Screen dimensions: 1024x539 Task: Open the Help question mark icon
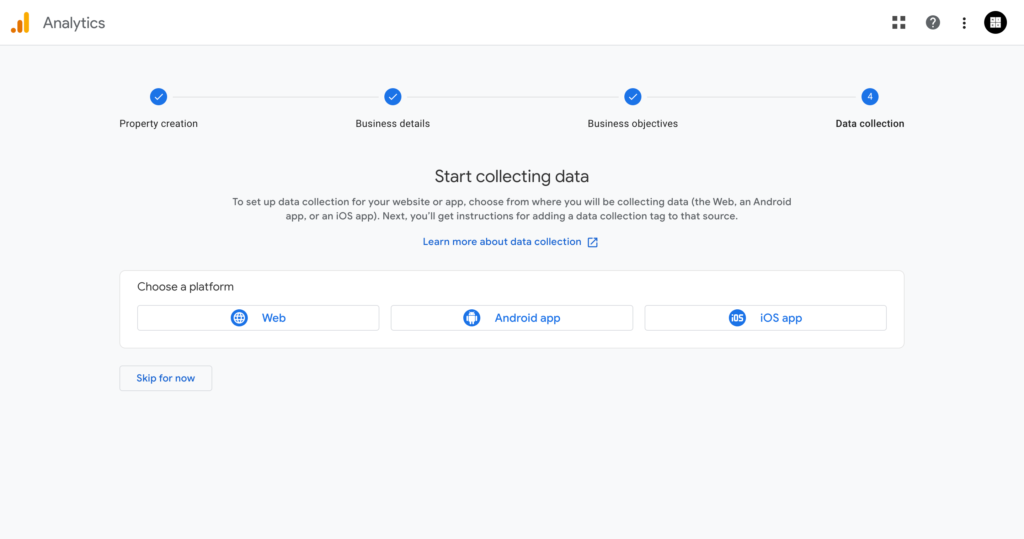coord(933,23)
